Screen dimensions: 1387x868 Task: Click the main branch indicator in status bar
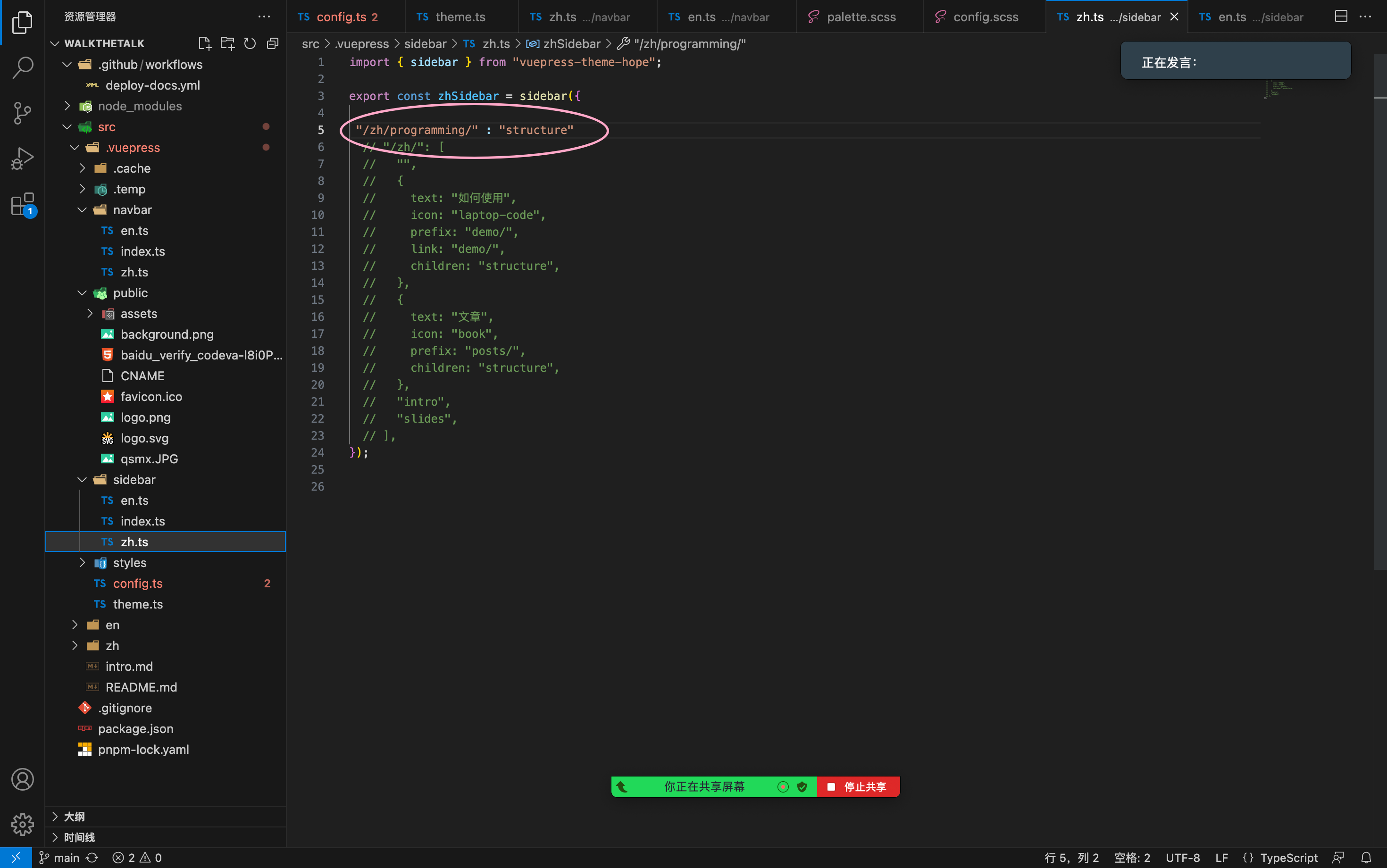59,857
